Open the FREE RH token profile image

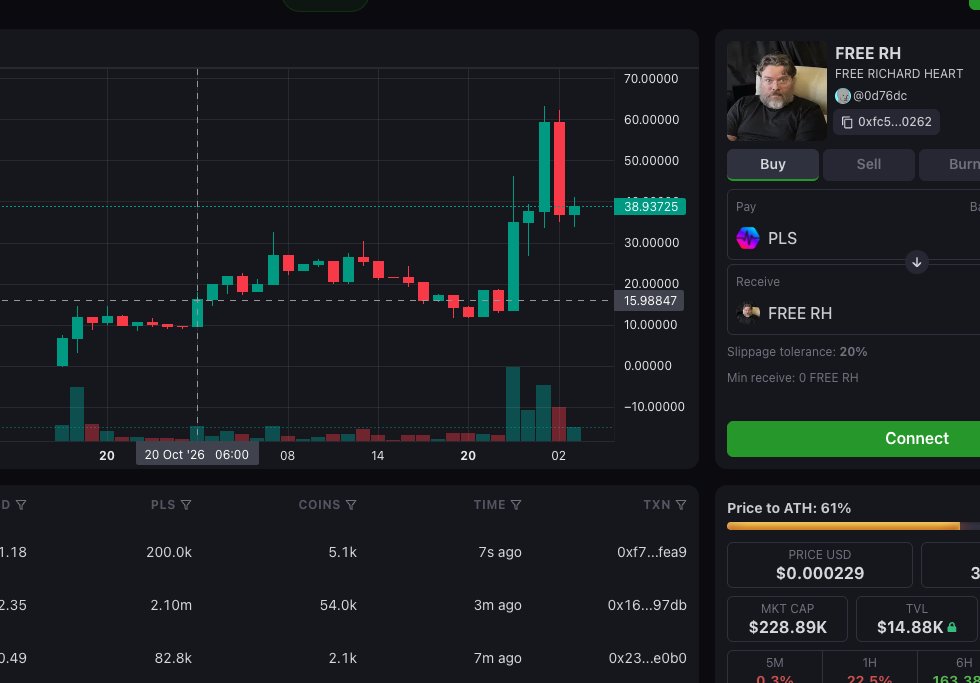(x=777, y=91)
